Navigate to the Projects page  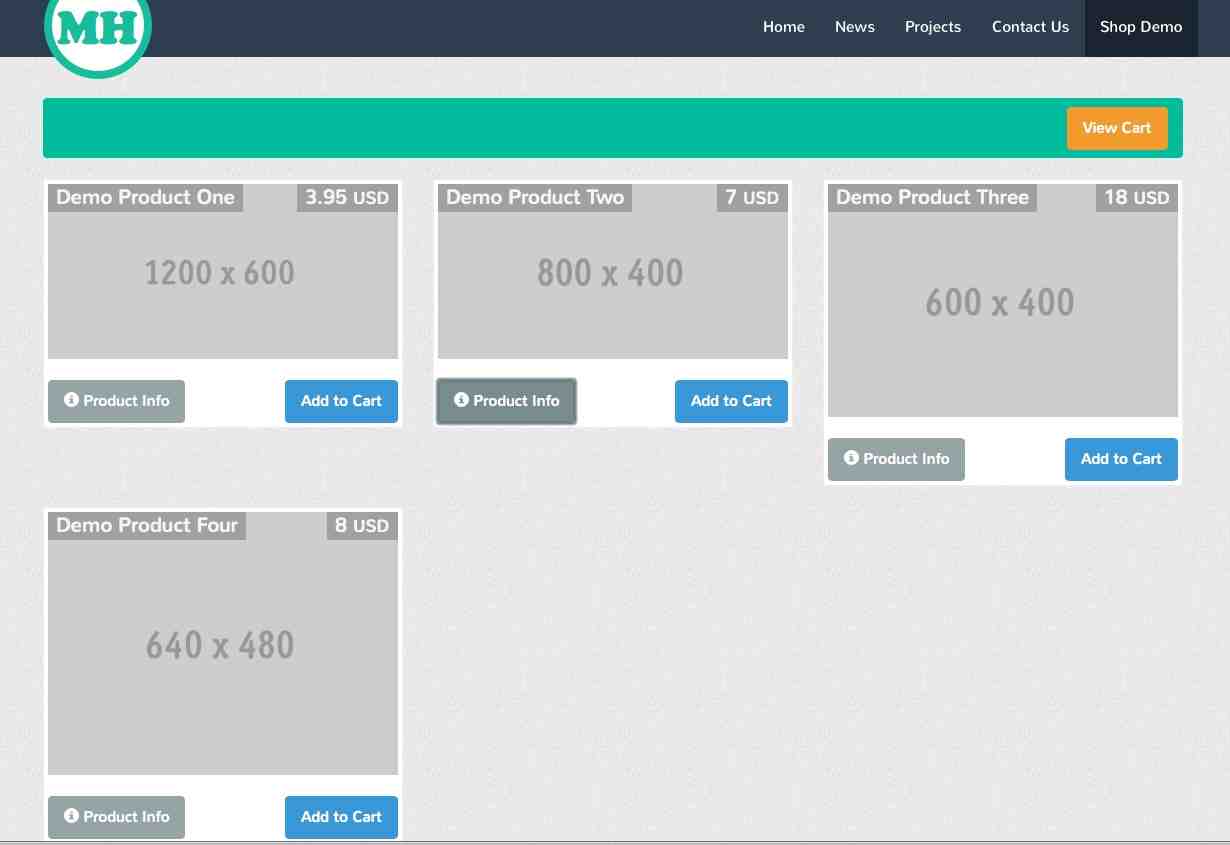[932, 27]
